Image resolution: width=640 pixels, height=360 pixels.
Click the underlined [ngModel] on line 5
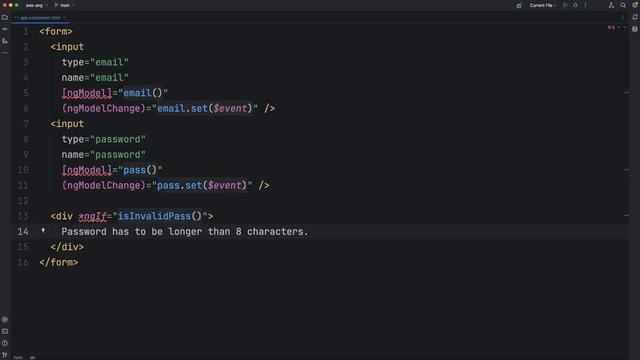coord(87,93)
